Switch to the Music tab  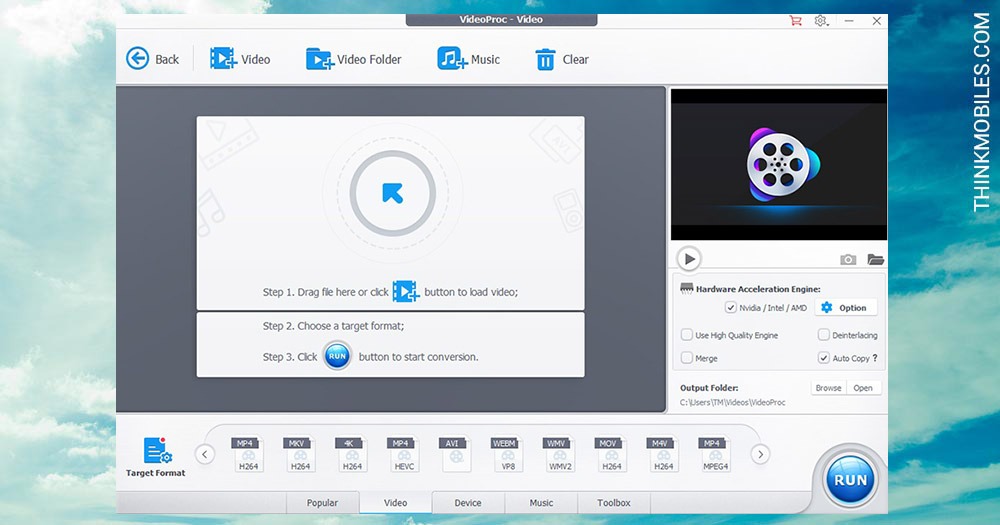coord(541,503)
